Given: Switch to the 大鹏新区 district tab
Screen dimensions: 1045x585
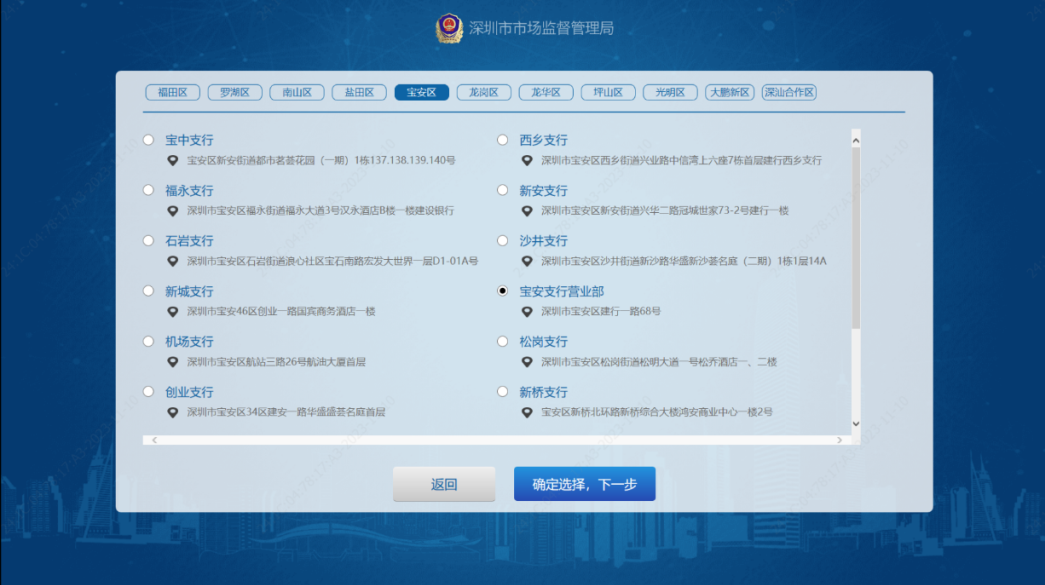Looking at the screenshot, I should [x=730, y=93].
